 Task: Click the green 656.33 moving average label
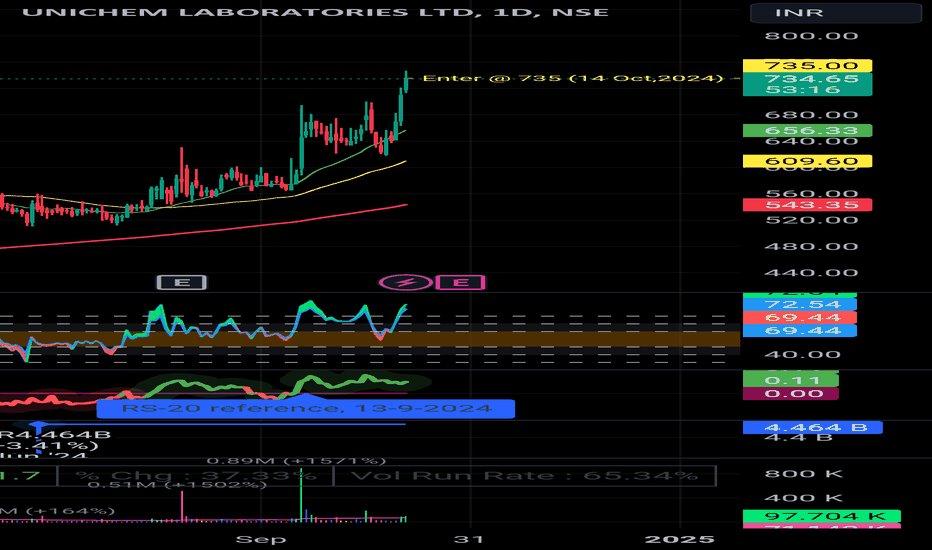pos(807,131)
